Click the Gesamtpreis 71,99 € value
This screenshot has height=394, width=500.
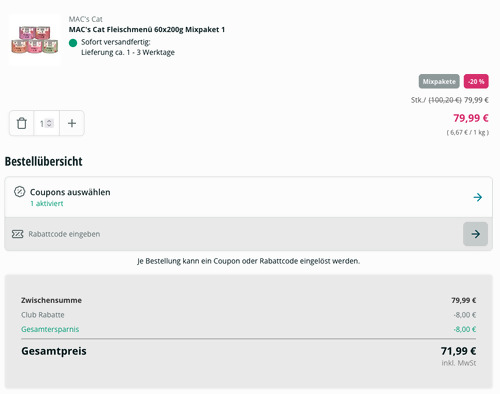point(458,351)
